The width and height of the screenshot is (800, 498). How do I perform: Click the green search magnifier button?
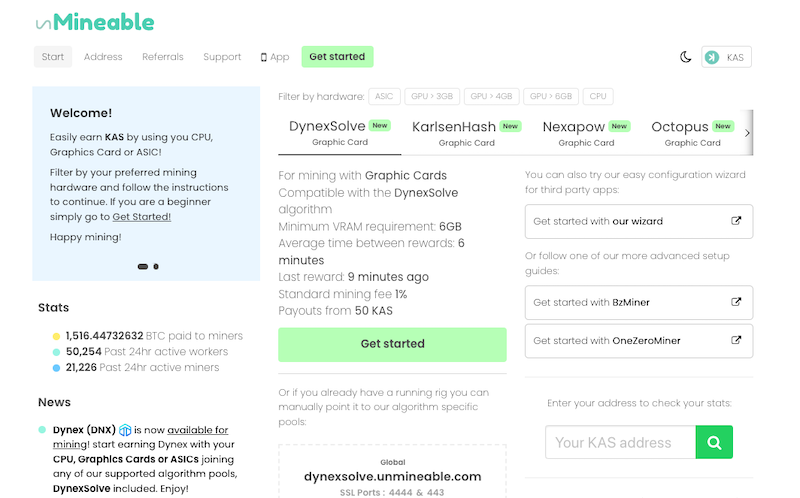point(714,442)
